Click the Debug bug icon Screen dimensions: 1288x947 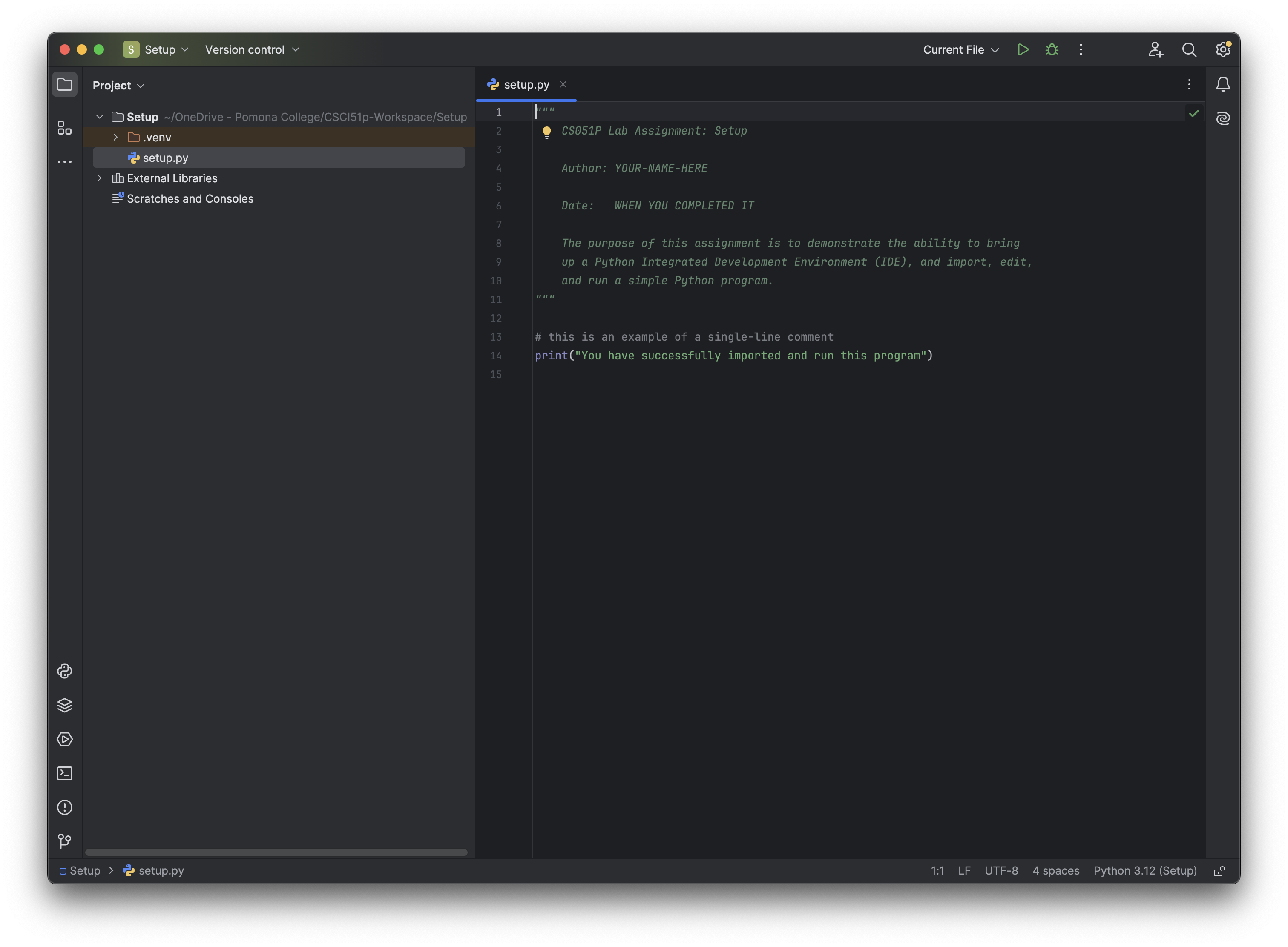[x=1052, y=50]
